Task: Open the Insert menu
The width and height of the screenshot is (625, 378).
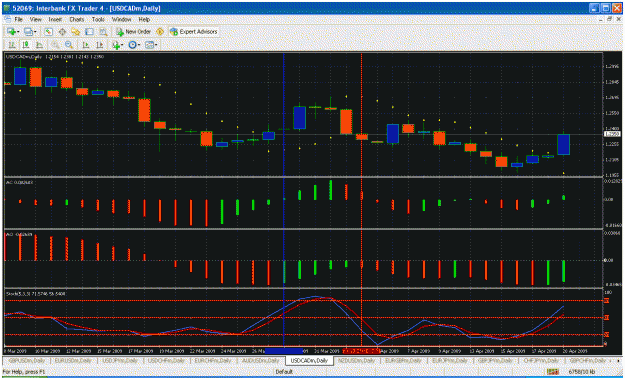Action: tap(55, 19)
